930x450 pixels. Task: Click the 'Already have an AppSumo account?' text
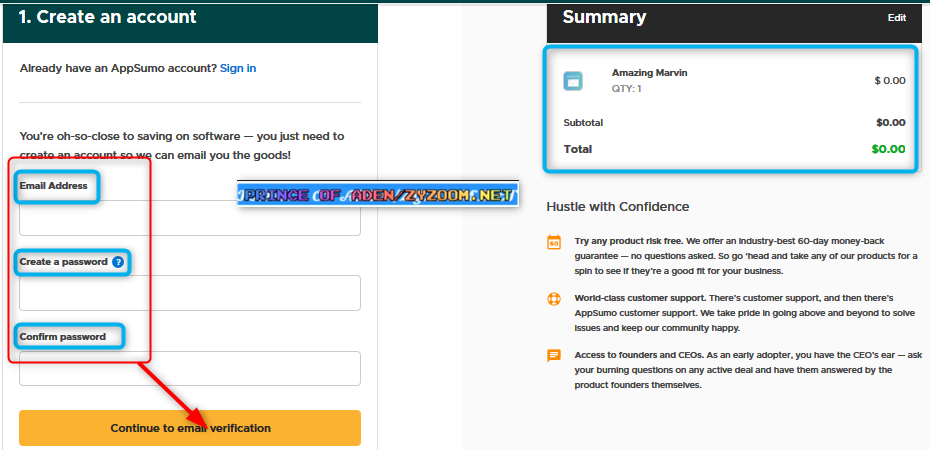(x=119, y=68)
